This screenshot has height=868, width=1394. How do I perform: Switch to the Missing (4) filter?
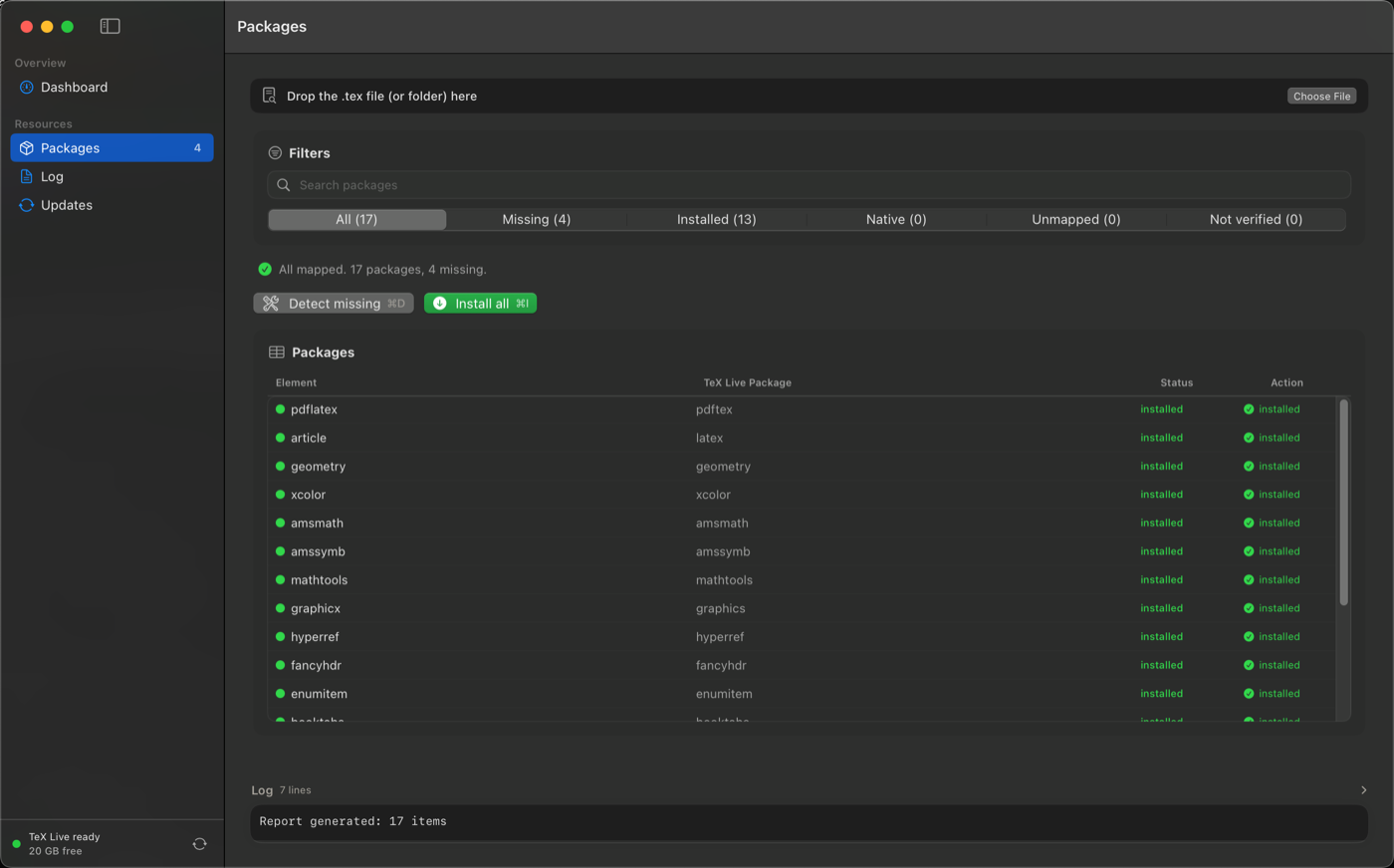pyautogui.click(x=537, y=219)
